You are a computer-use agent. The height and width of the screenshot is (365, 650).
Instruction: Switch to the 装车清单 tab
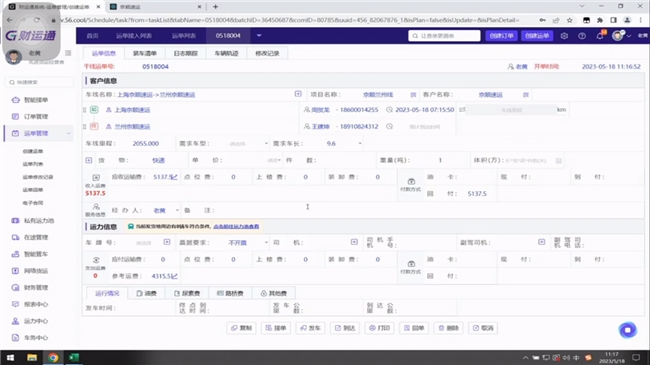[x=145, y=54]
